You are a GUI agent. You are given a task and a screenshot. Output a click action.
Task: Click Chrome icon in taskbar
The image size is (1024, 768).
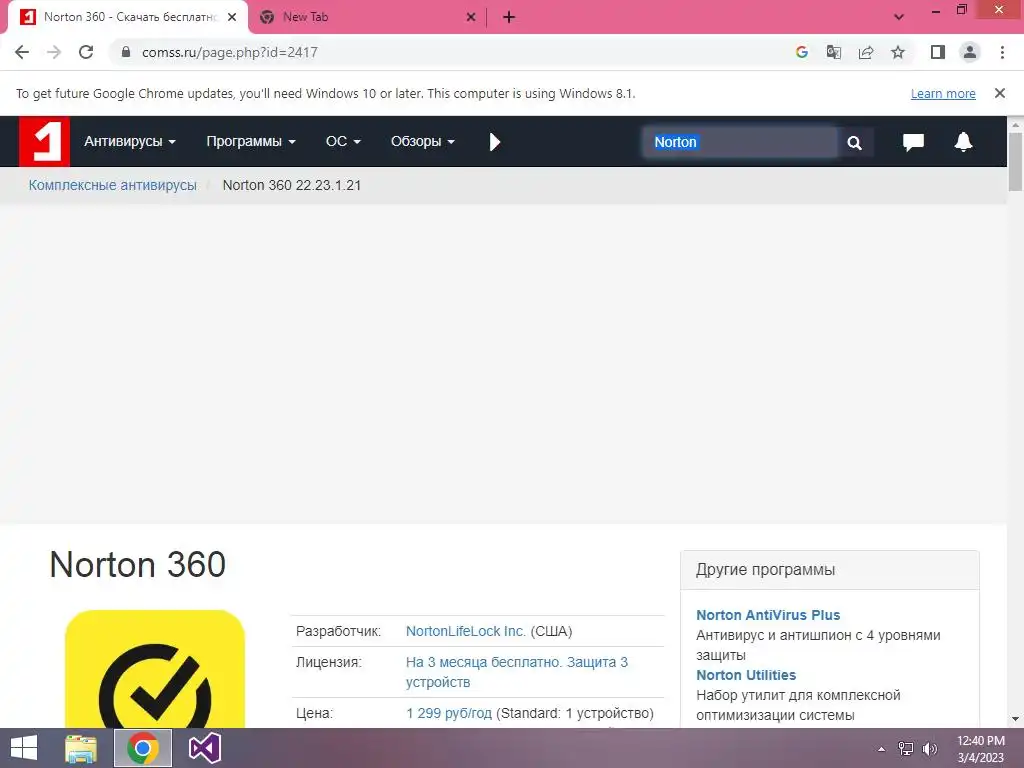pos(143,748)
